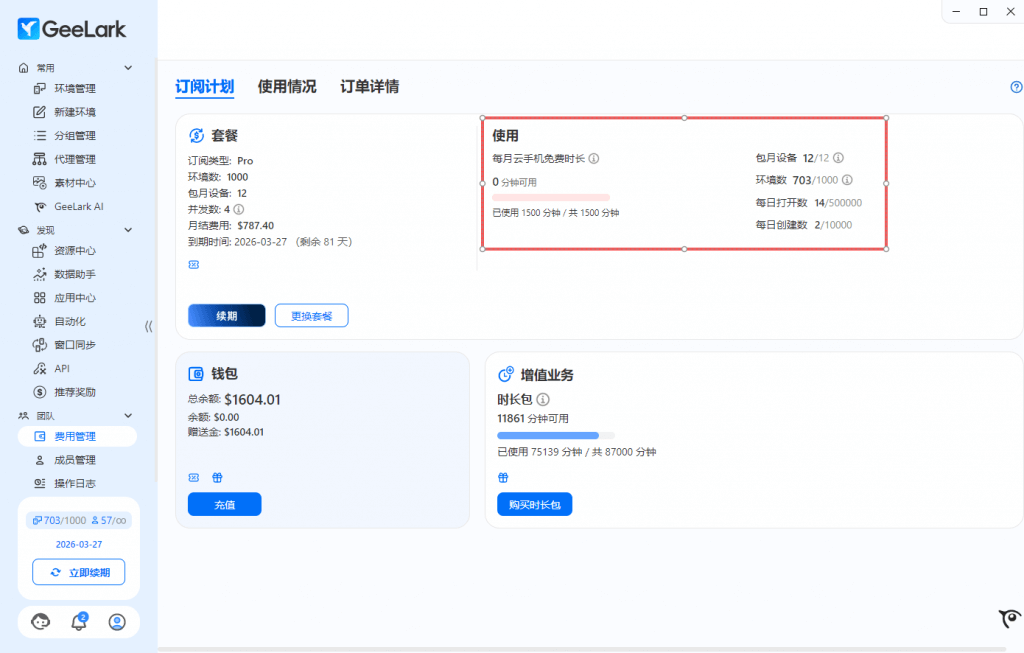Screen dimensions: 1024x653
Task: Click the customer support face icon
Action: point(41,622)
